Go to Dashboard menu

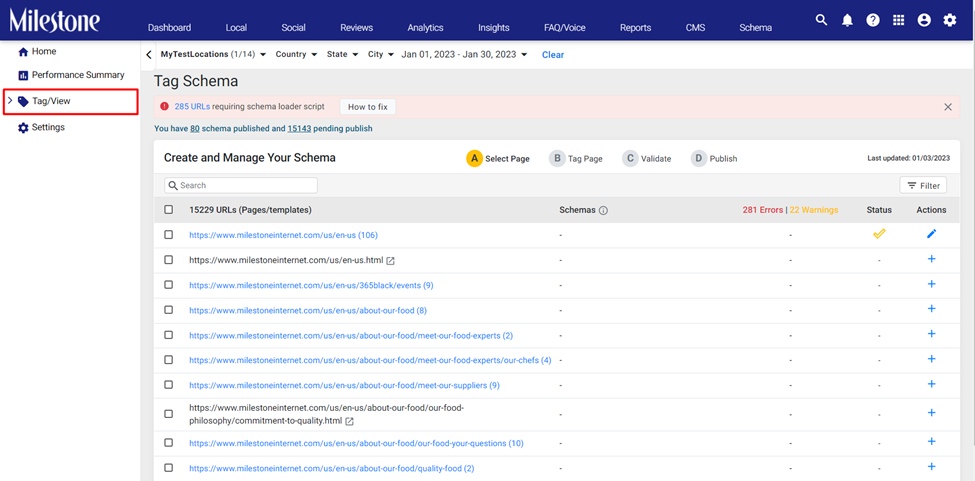169,27
